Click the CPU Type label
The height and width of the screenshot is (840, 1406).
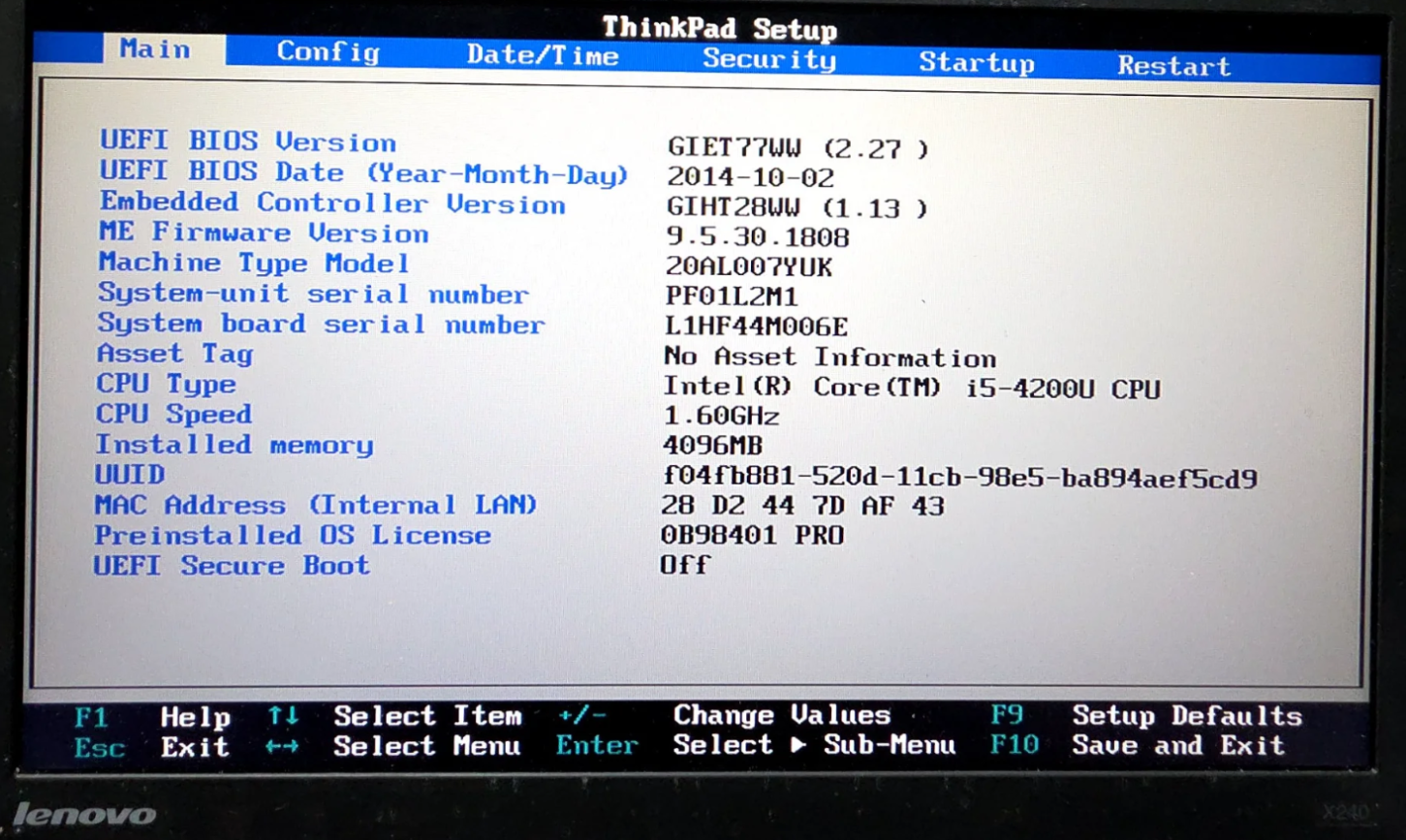point(166,385)
